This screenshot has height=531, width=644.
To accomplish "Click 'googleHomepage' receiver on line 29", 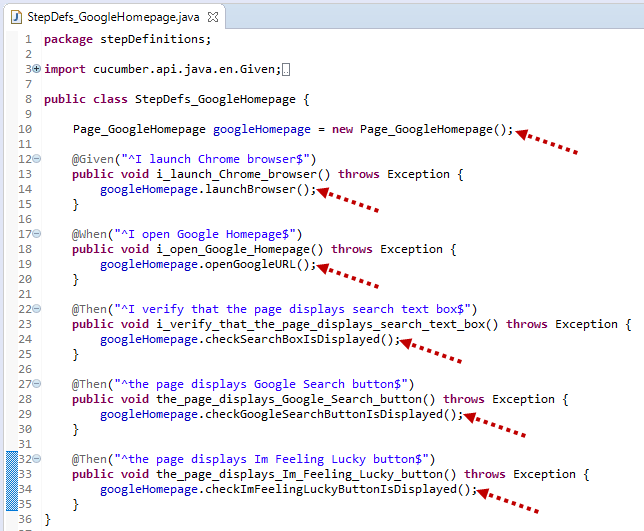I will [x=149, y=415].
